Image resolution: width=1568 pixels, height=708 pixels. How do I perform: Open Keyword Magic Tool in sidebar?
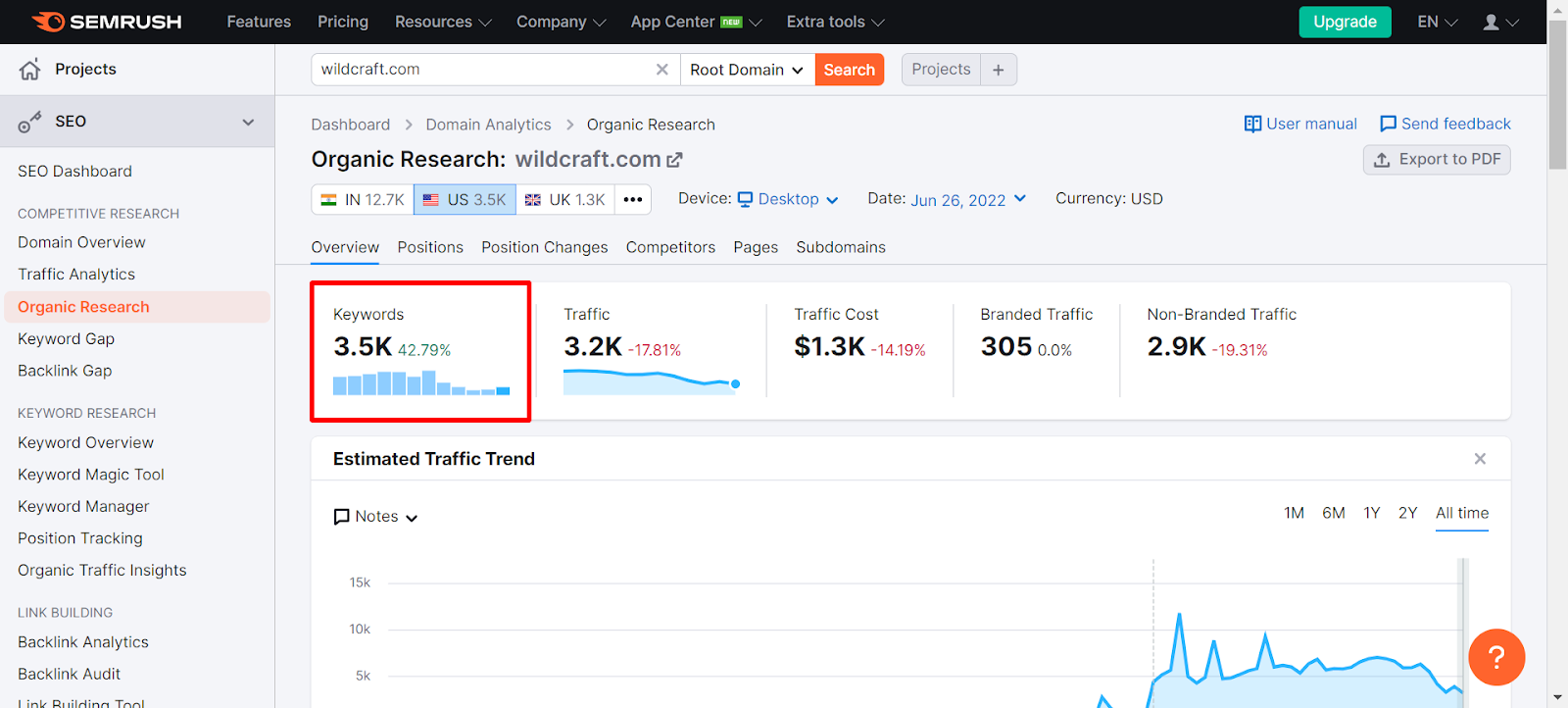[x=91, y=475]
